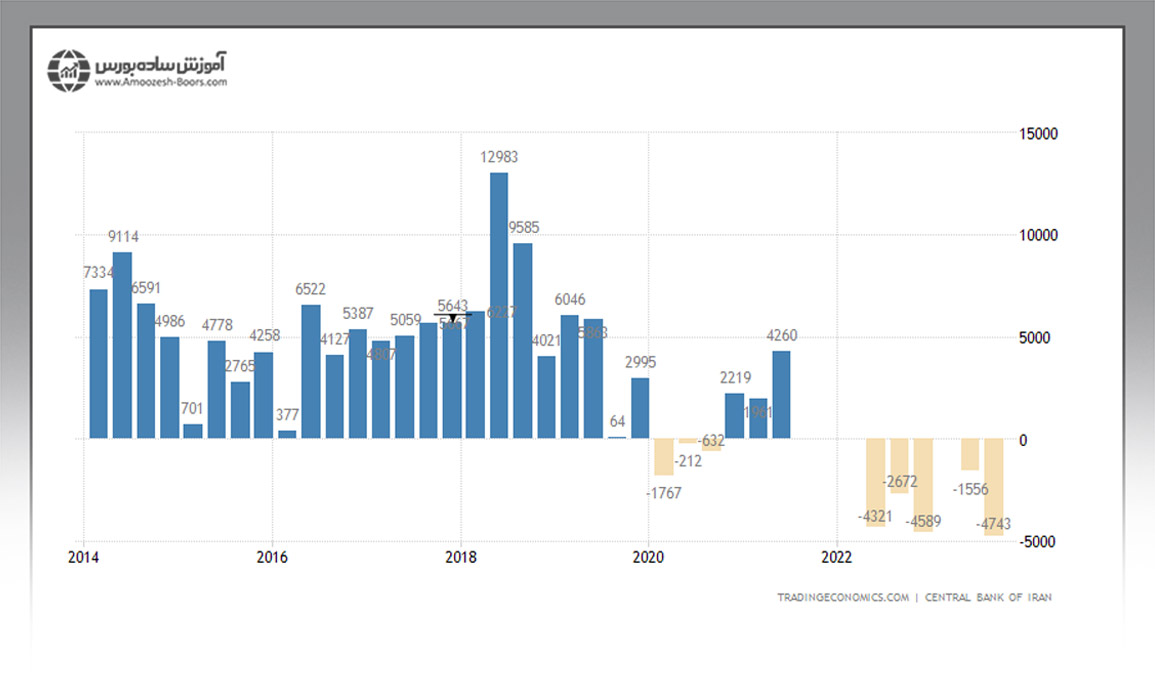Click the TRADINGECONOMICS.COM source text
The image size is (1155, 678).
(x=843, y=597)
